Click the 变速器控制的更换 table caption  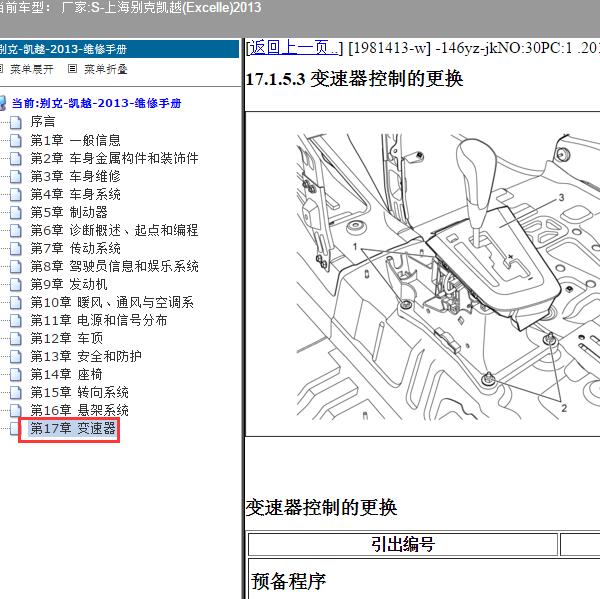tap(321, 508)
